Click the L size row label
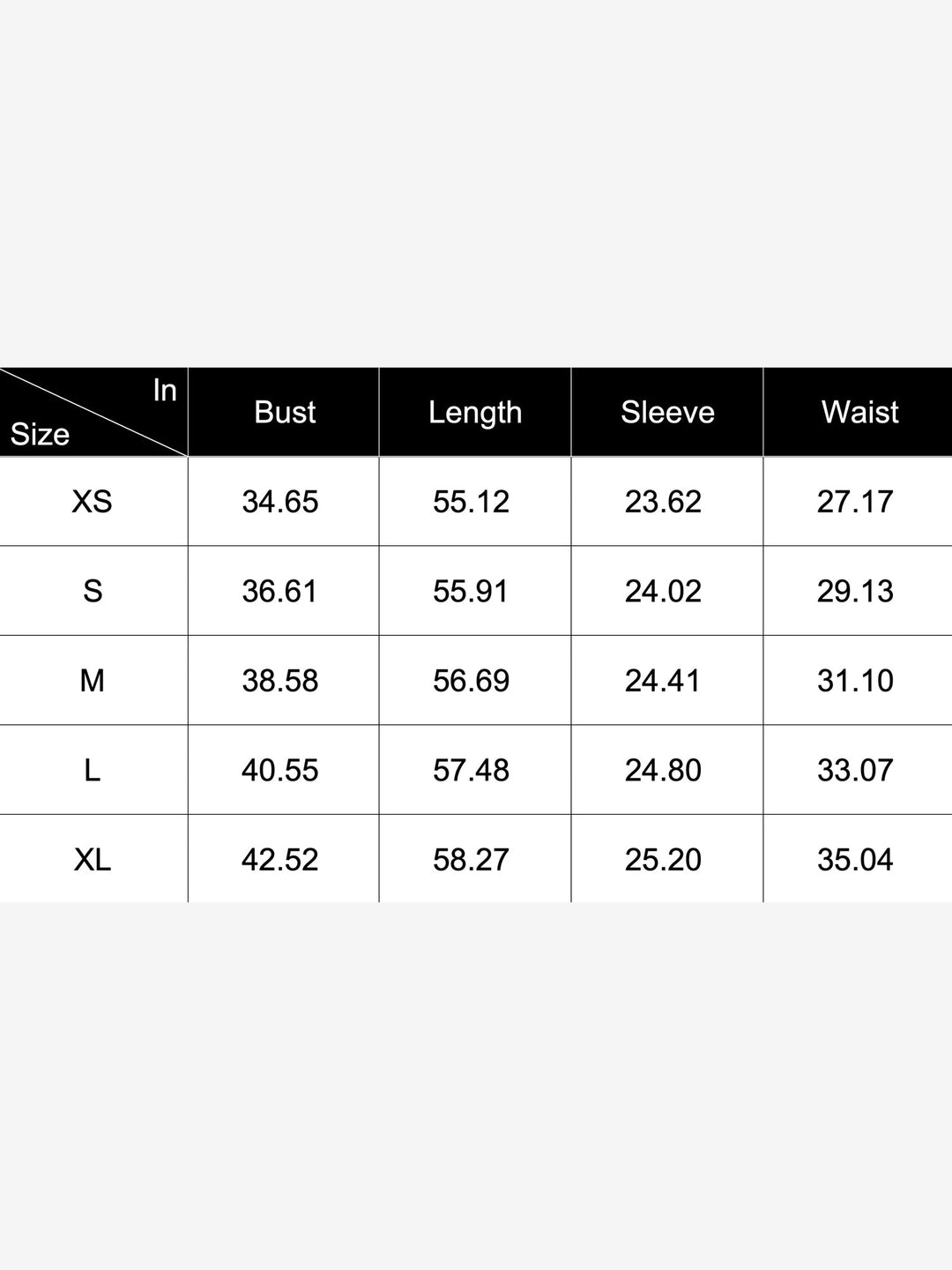This screenshot has height=1270, width=952. (93, 770)
